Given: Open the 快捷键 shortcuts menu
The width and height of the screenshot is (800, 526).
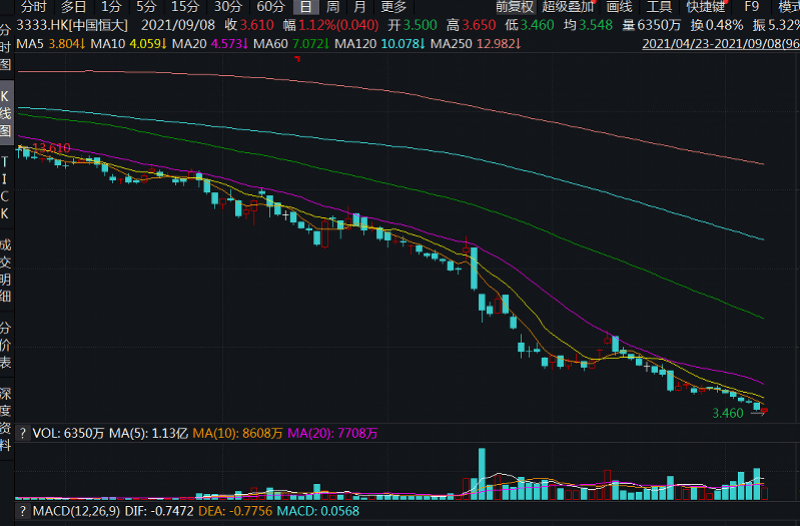Looking at the screenshot, I should pyautogui.click(x=705, y=6).
